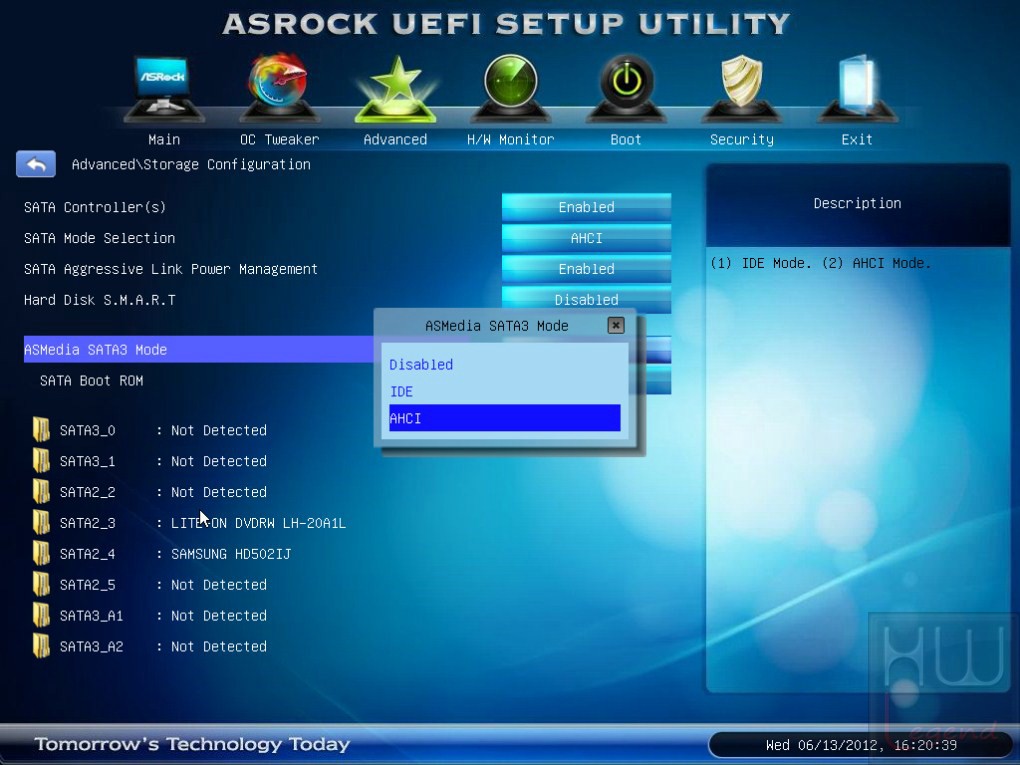Click the ASMedia SATA3 Mode popup title
This screenshot has height=765, width=1020.
click(496, 326)
